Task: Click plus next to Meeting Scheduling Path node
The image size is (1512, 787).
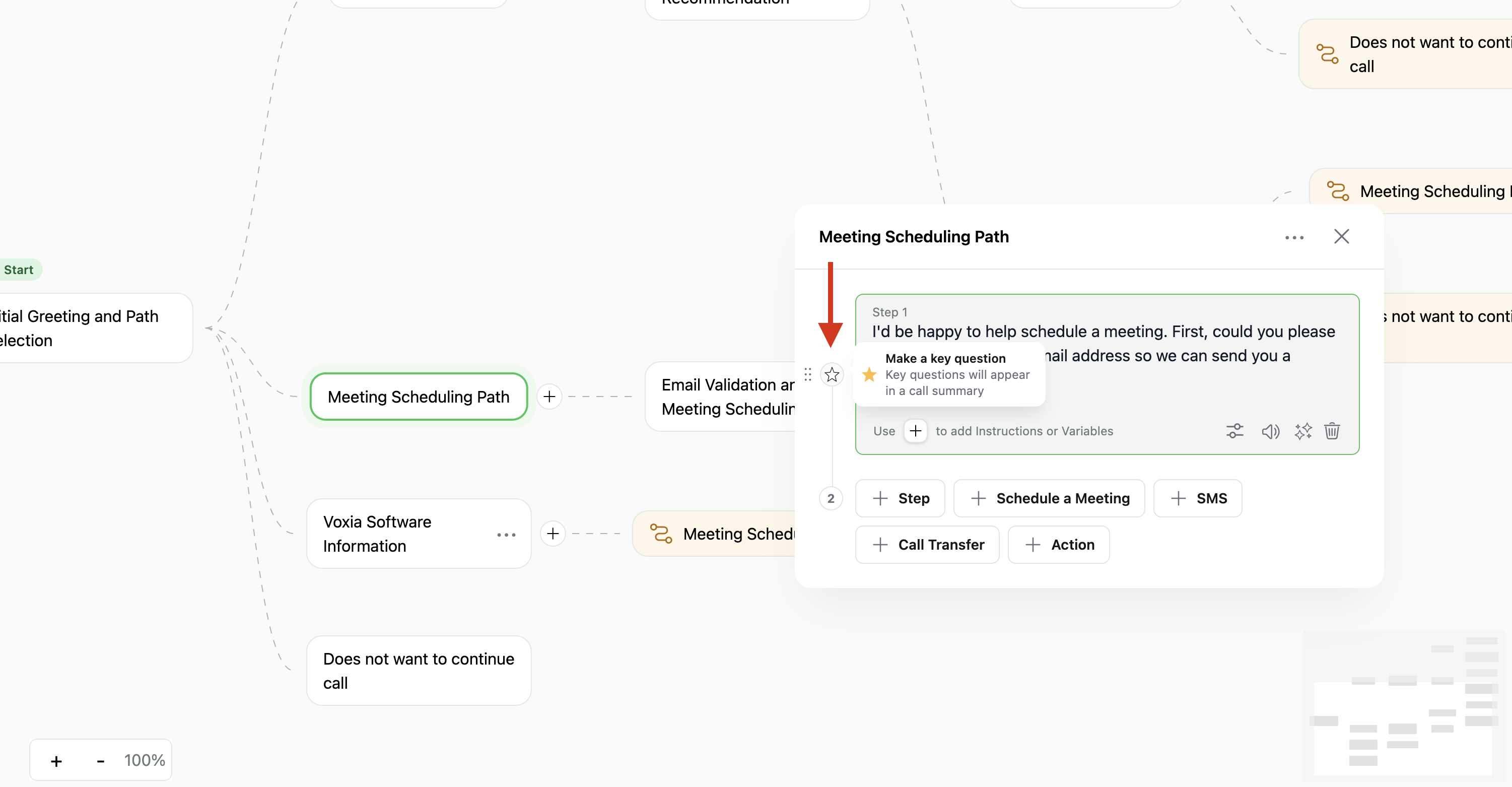Action: coord(549,397)
